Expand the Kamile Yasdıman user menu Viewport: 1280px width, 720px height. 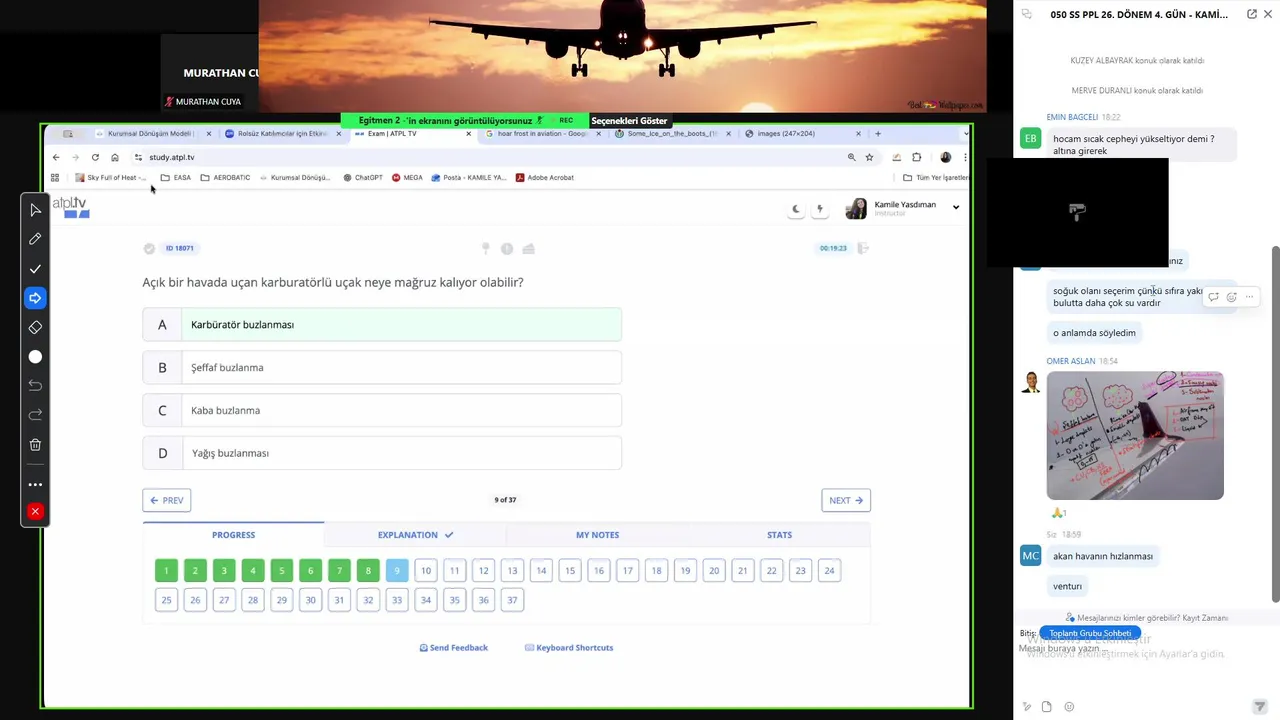tap(956, 207)
